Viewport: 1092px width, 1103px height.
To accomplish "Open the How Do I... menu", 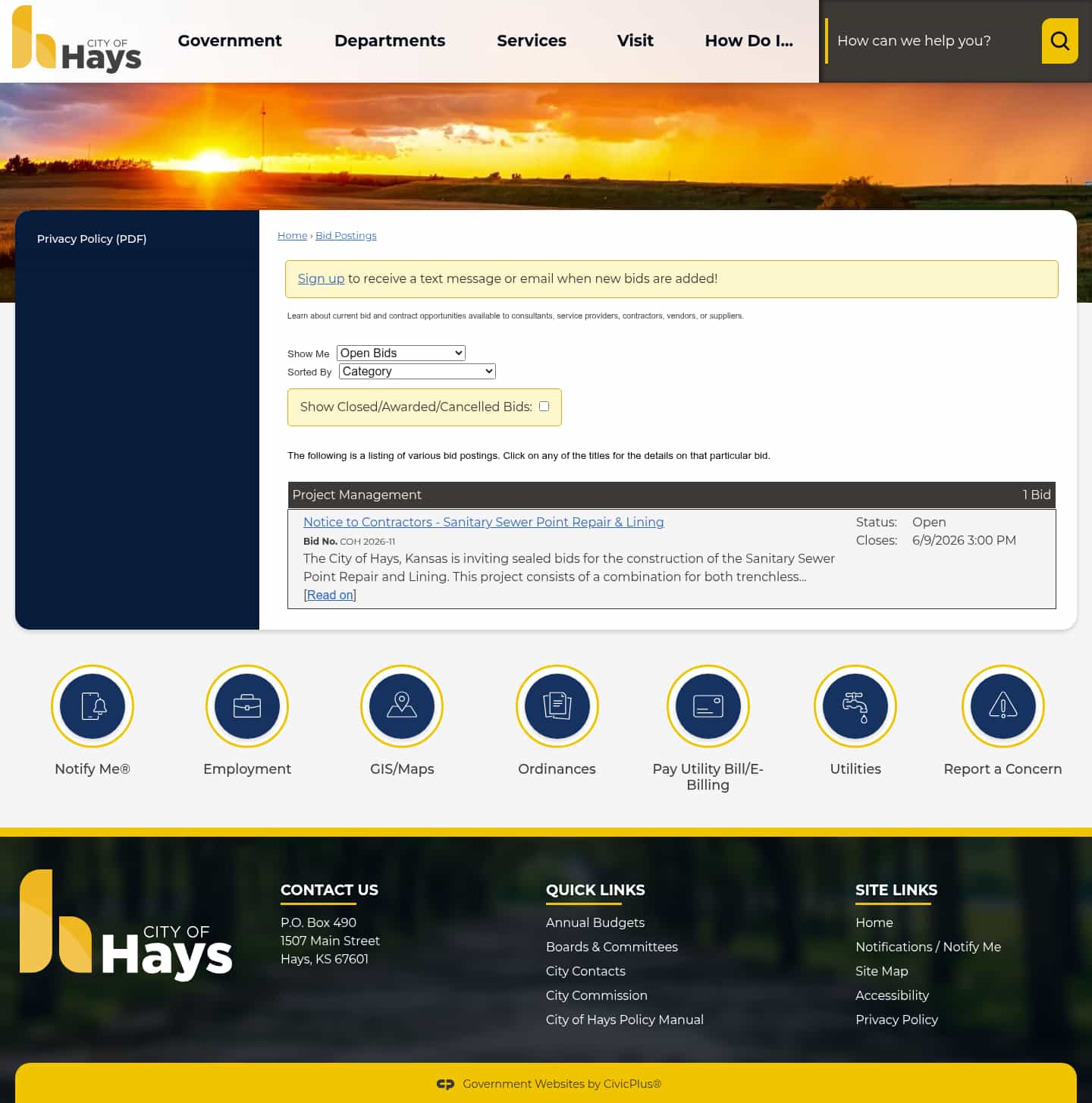I will pyautogui.click(x=749, y=41).
